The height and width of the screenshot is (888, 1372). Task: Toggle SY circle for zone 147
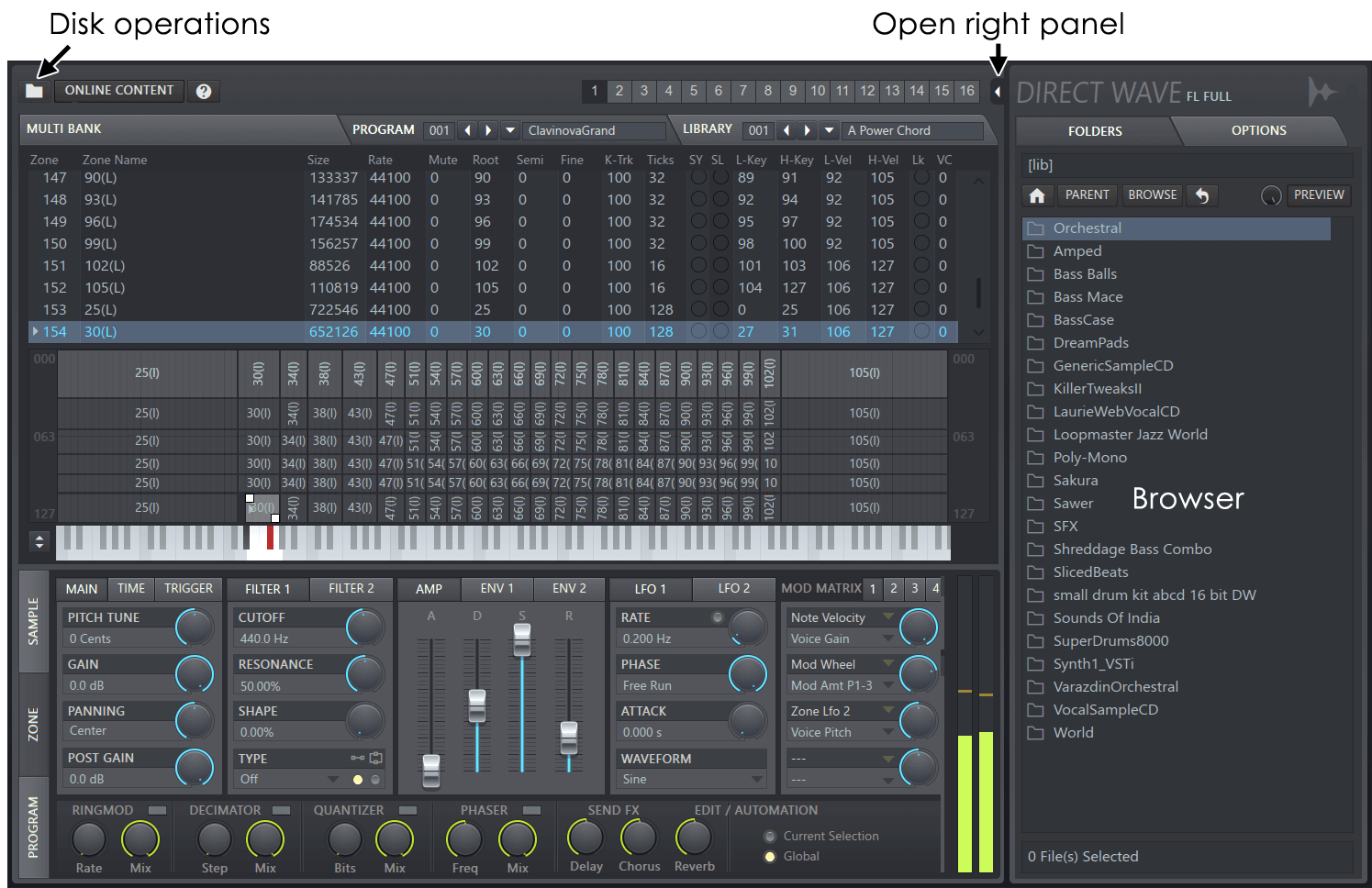coord(698,177)
